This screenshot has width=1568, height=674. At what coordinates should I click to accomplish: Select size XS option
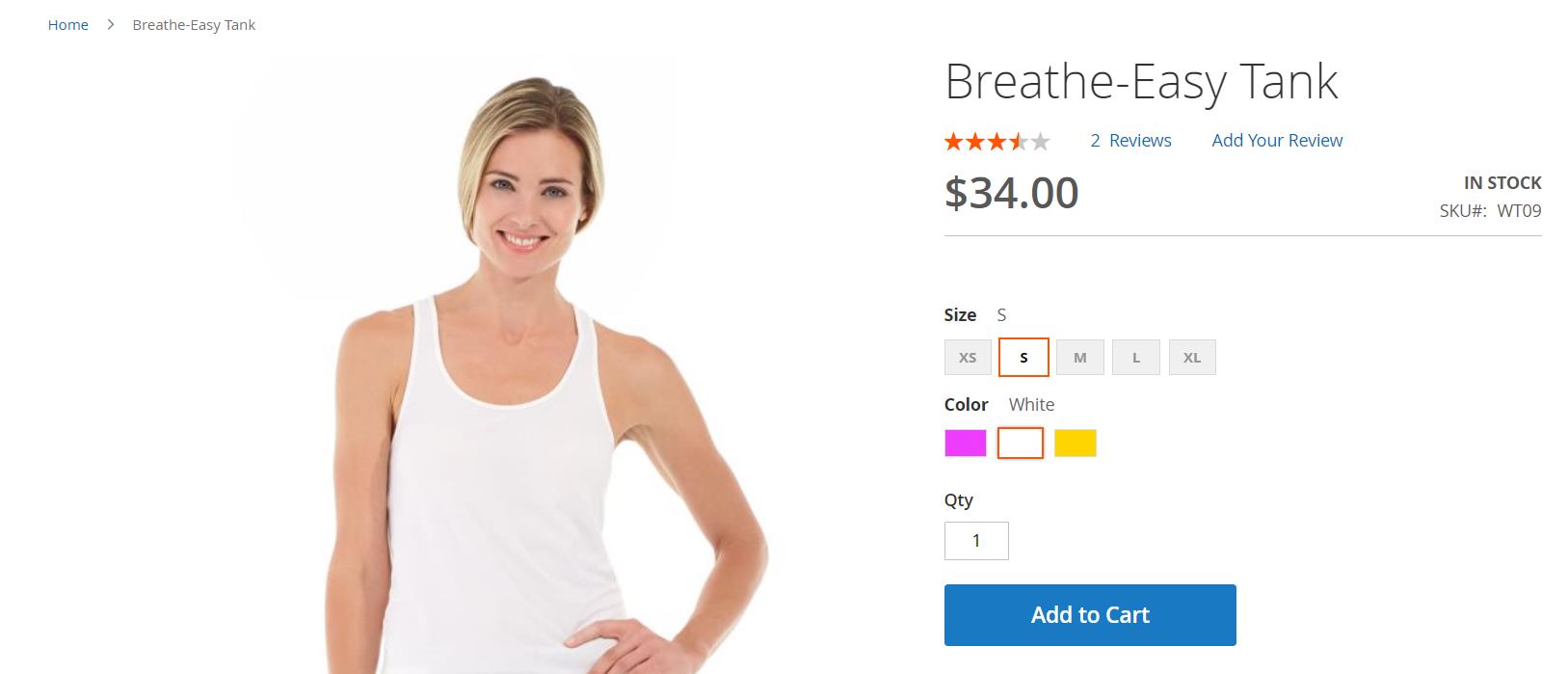968,358
